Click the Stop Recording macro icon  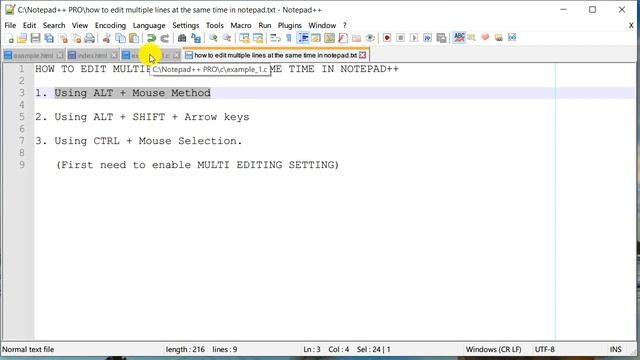tap(400, 38)
